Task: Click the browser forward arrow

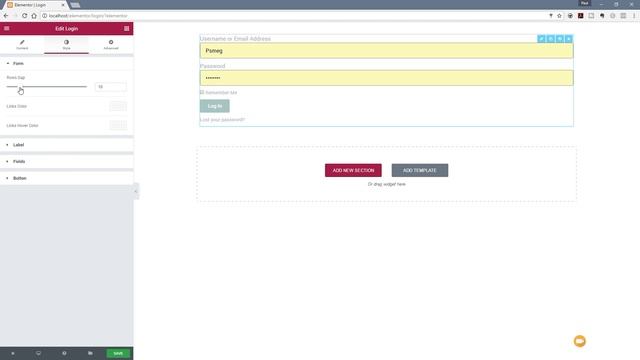Action: click(15, 16)
